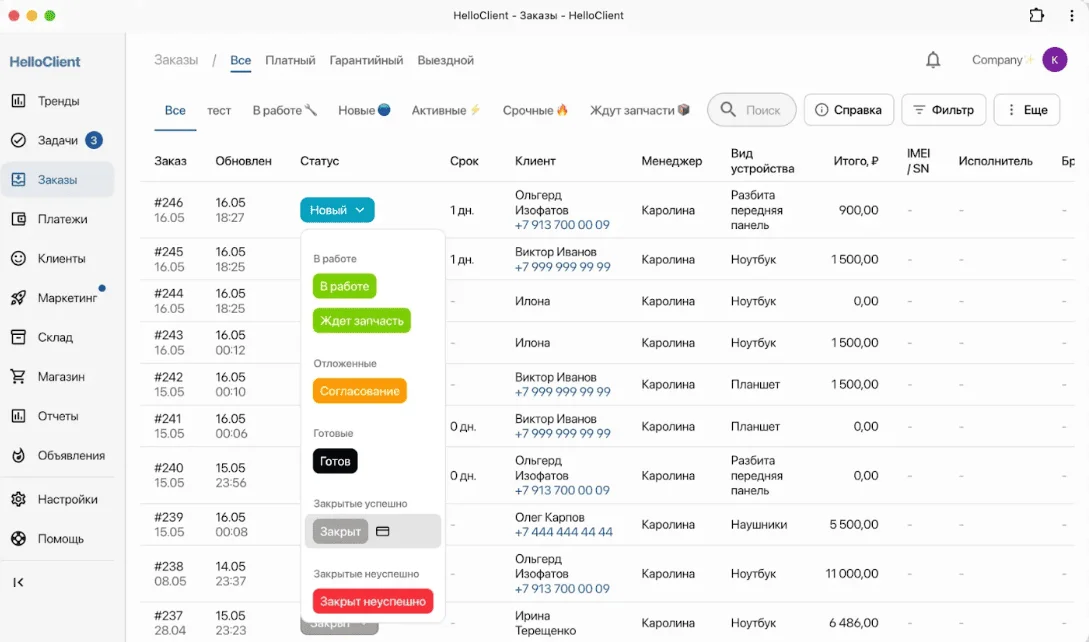Screen dimensions: 1089x642
Task: Open the Еще more options menu
Action: [1026, 110]
